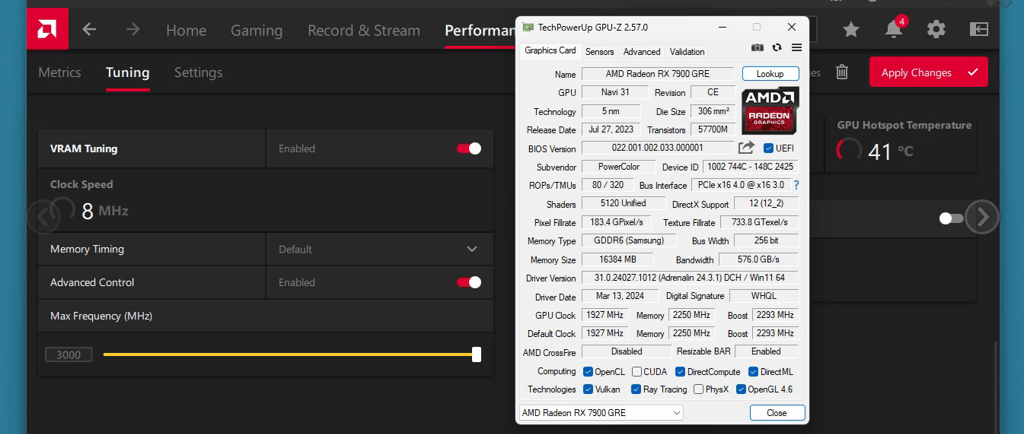Click the Max Frequency (MHz) label
This screenshot has height=434, width=1024.
[x=101, y=316]
